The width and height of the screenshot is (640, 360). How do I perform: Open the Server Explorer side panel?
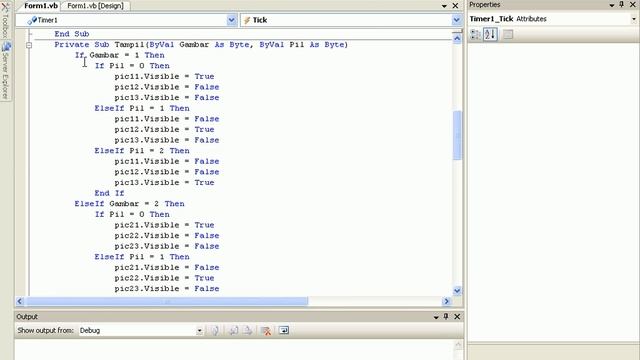pos(5,71)
